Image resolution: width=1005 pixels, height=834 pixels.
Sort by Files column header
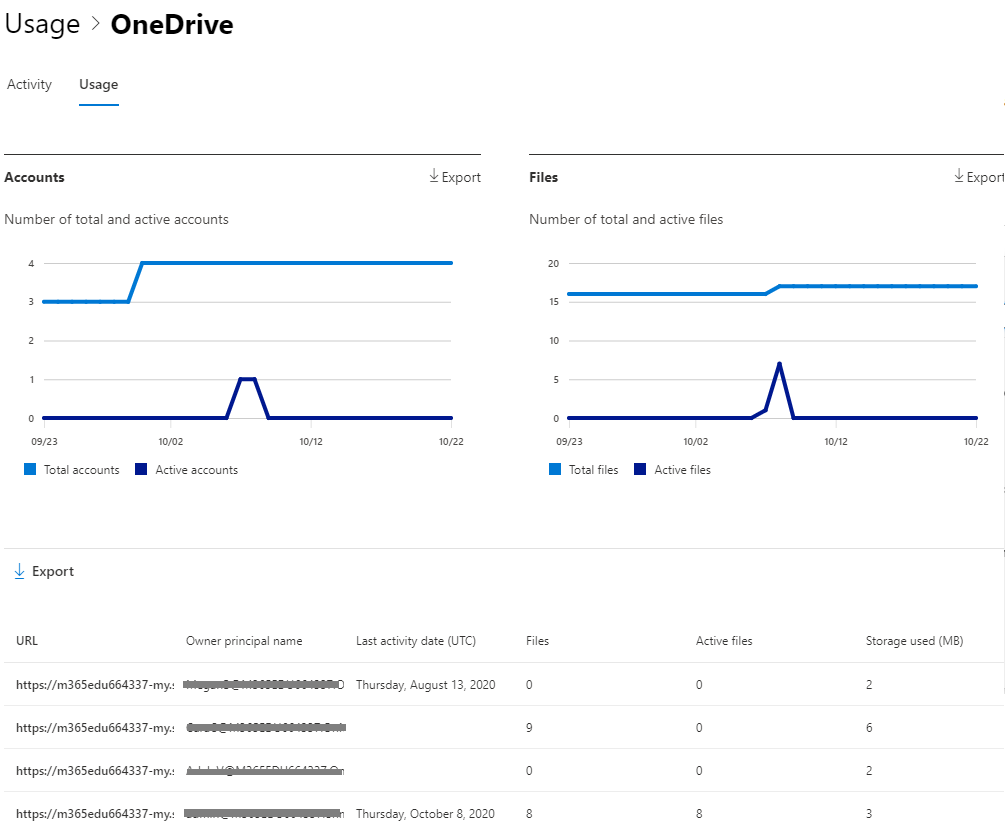(x=537, y=641)
